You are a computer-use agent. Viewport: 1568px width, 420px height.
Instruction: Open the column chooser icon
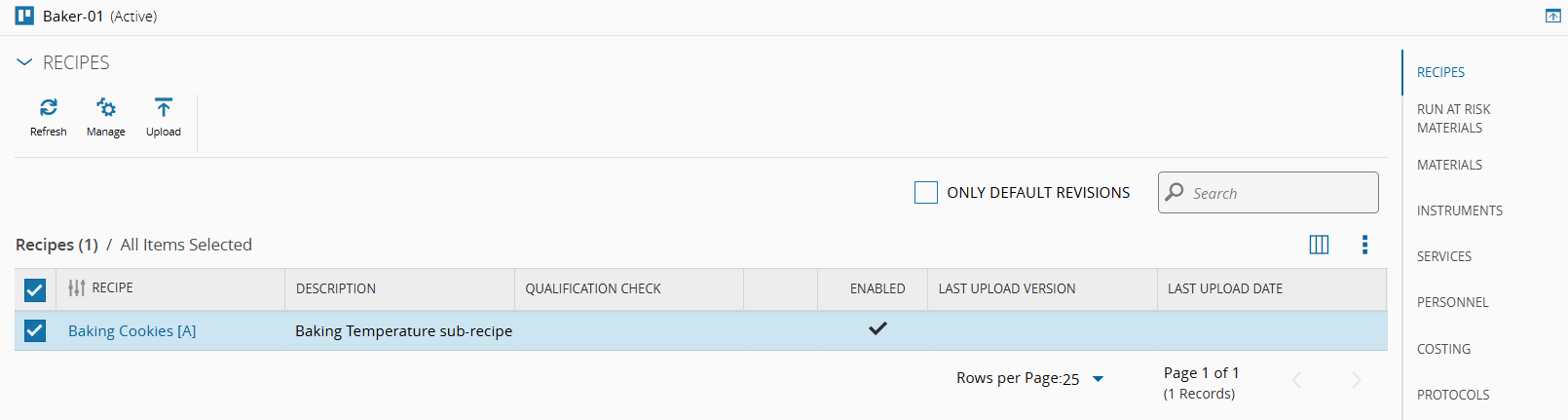click(1319, 245)
